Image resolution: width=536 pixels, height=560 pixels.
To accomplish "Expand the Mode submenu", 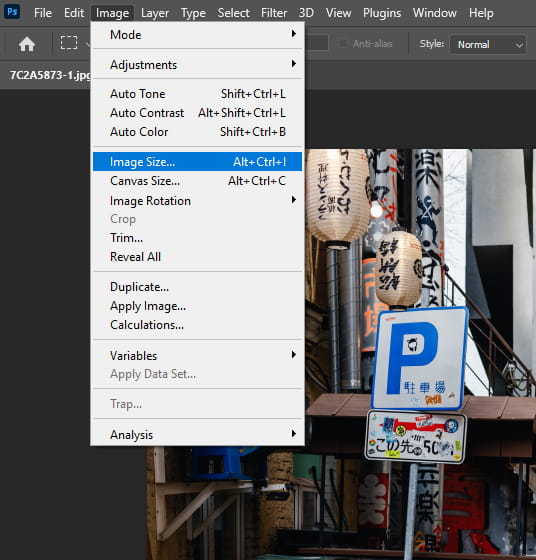I will pos(197,35).
